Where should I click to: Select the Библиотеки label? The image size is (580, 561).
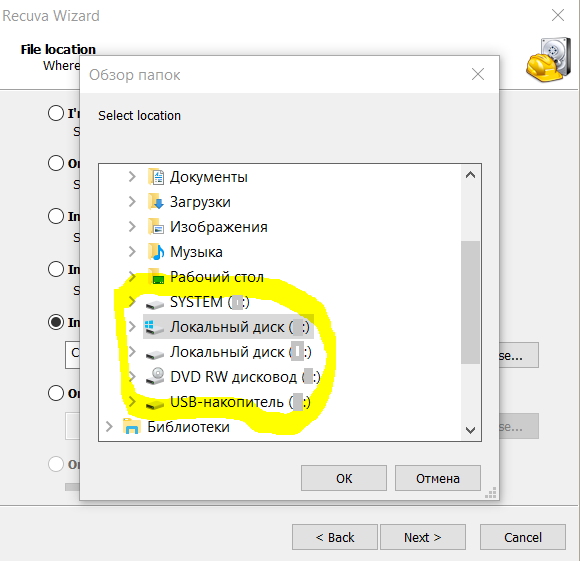tap(188, 427)
